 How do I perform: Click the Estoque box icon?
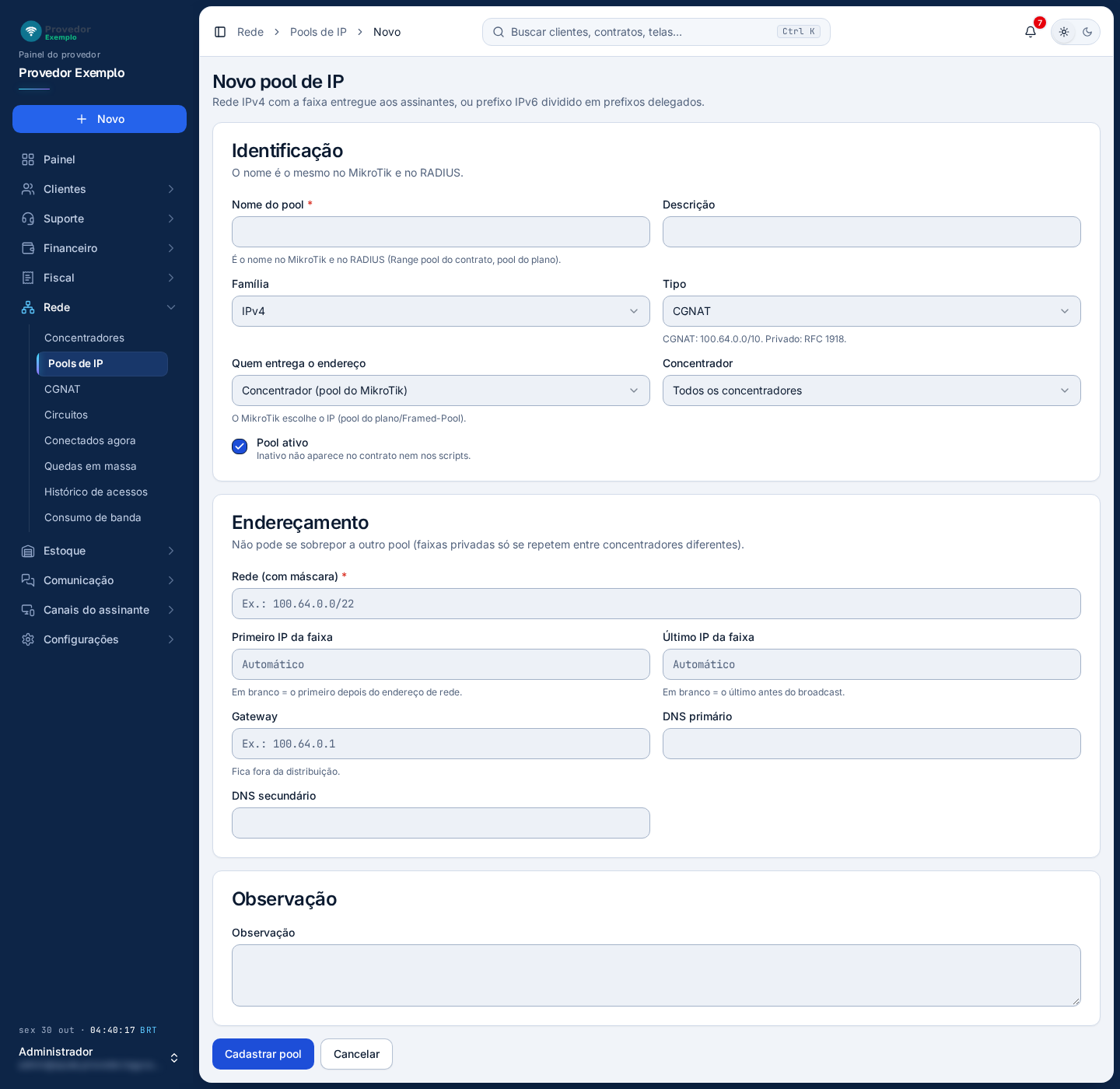click(x=28, y=551)
